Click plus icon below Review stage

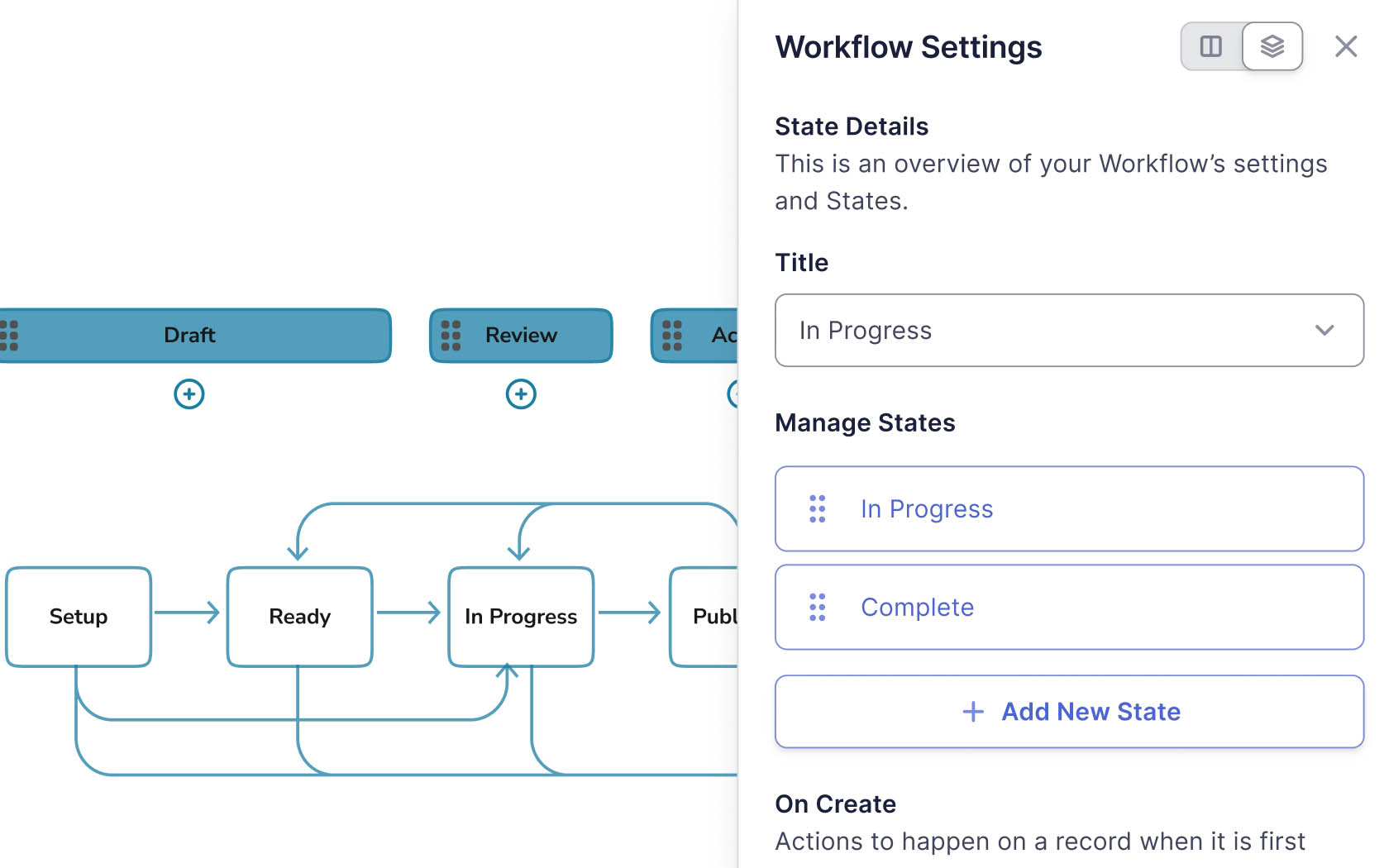coord(521,393)
